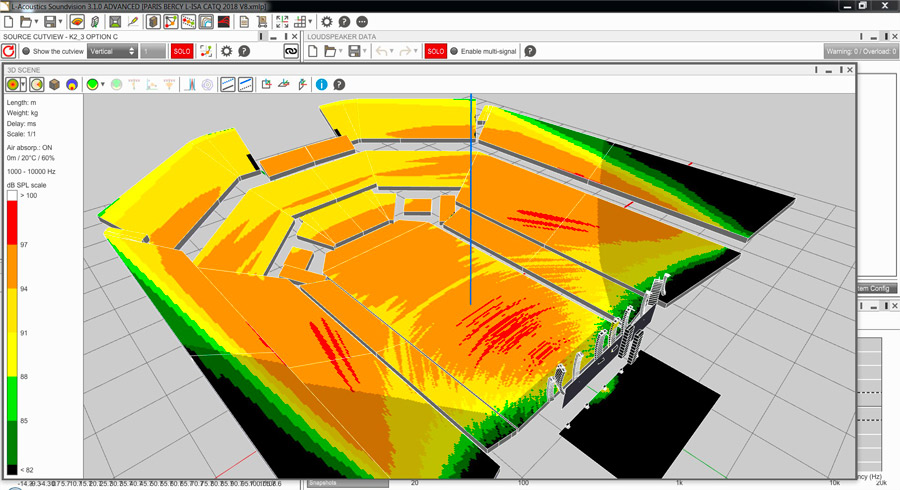Open help from main toolbar
This screenshot has width=900, height=490.
pyautogui.click(x=344, y=22)
